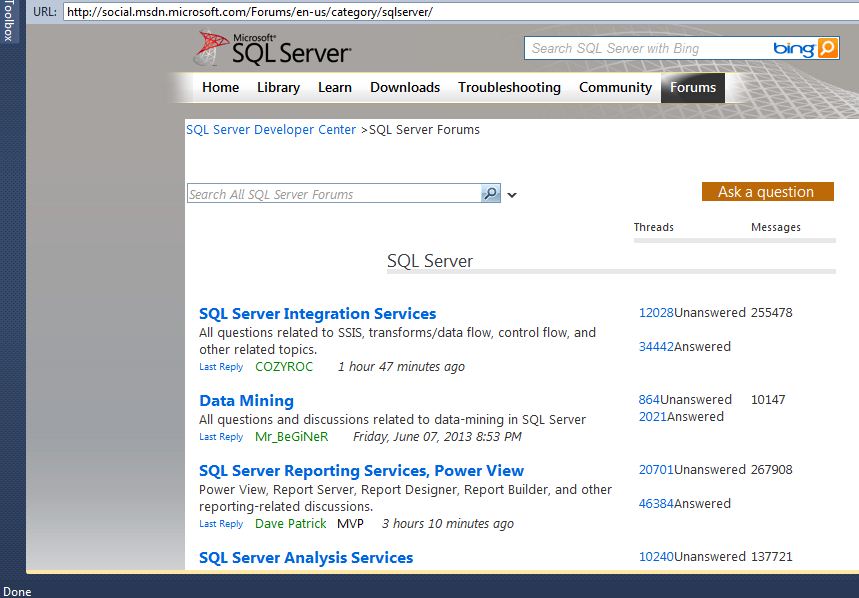
Task: Click the URL address field
Action: (x=460, y=12)
